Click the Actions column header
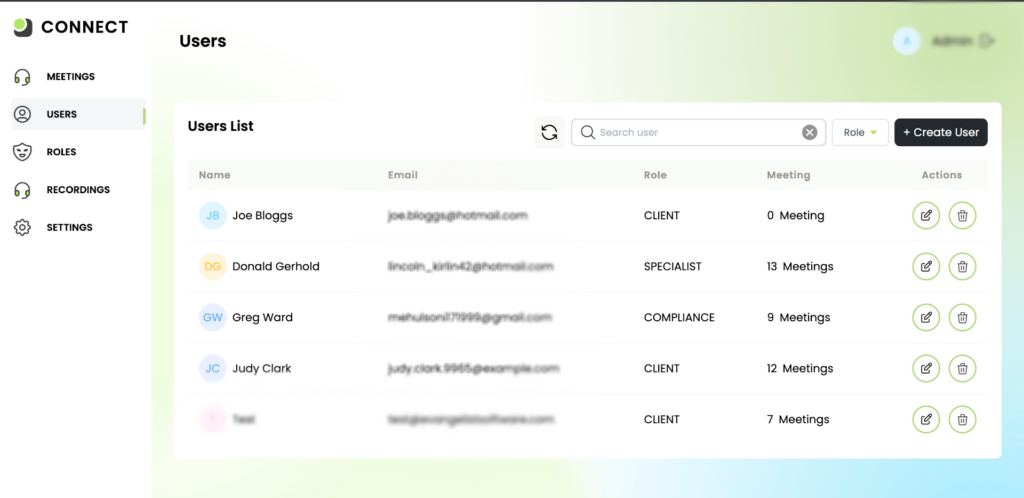Image resolution: width=1024 pixels, height=498 pixels. tap(942, 175)
